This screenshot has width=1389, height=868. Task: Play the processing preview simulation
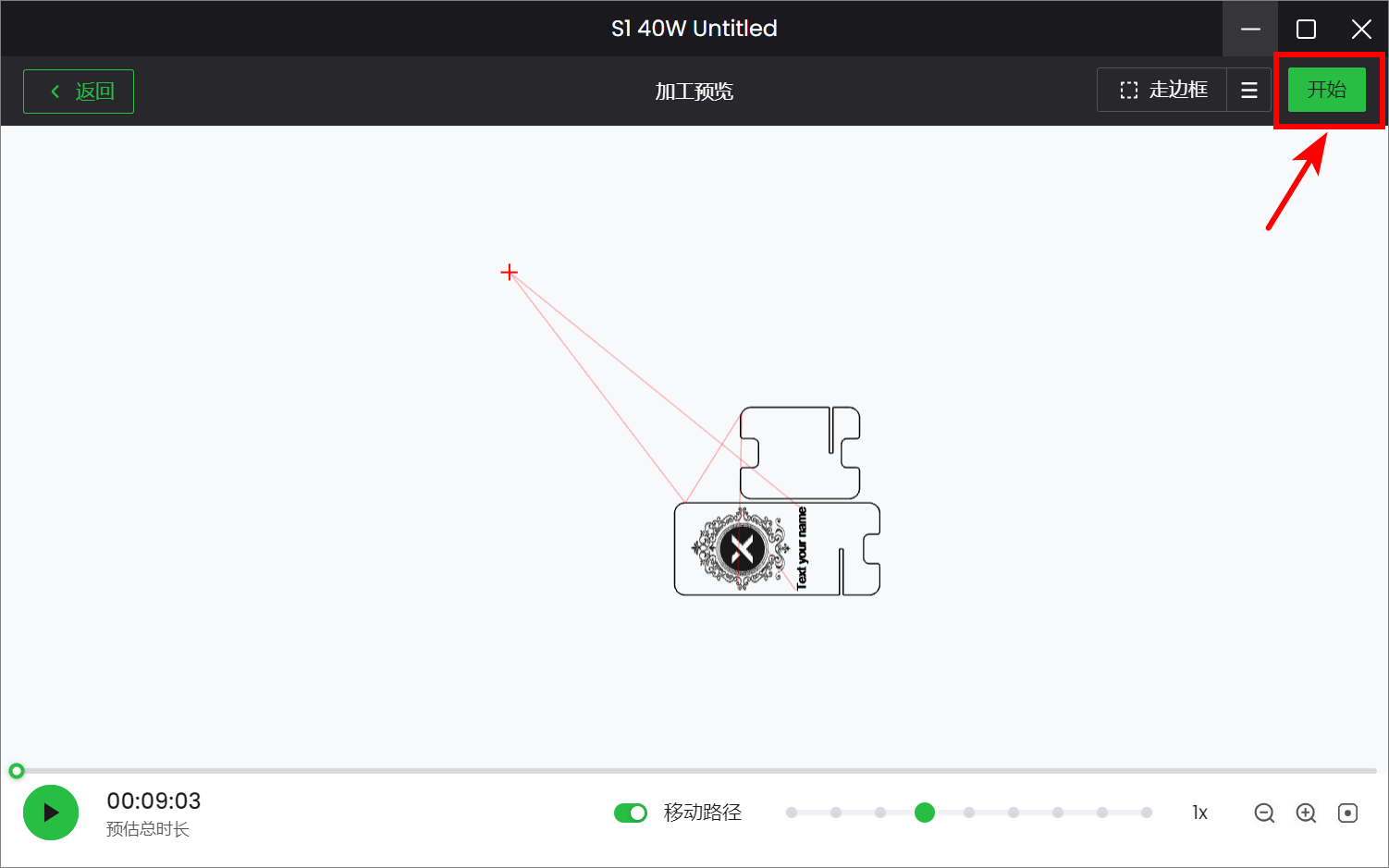click(51, 813)
